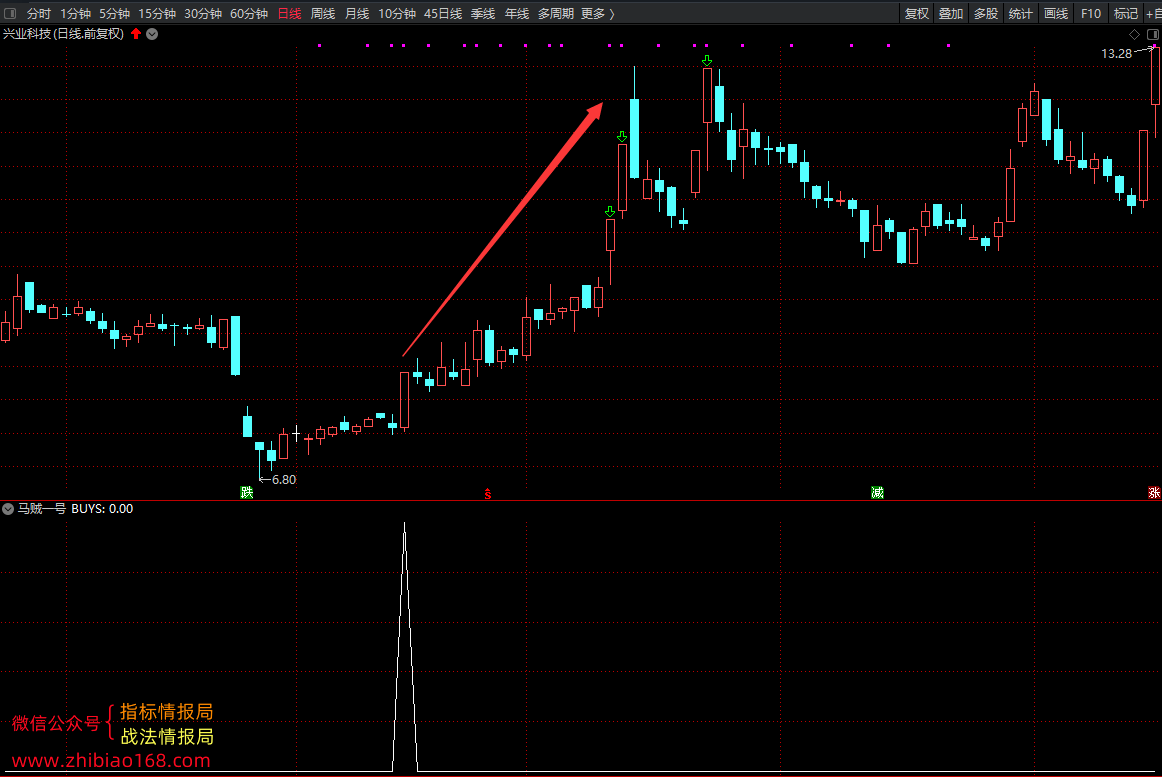1162x777 pixels.
Task: Select the 60分钟 period
Action: pyautogui.click(x=249, y=13)
